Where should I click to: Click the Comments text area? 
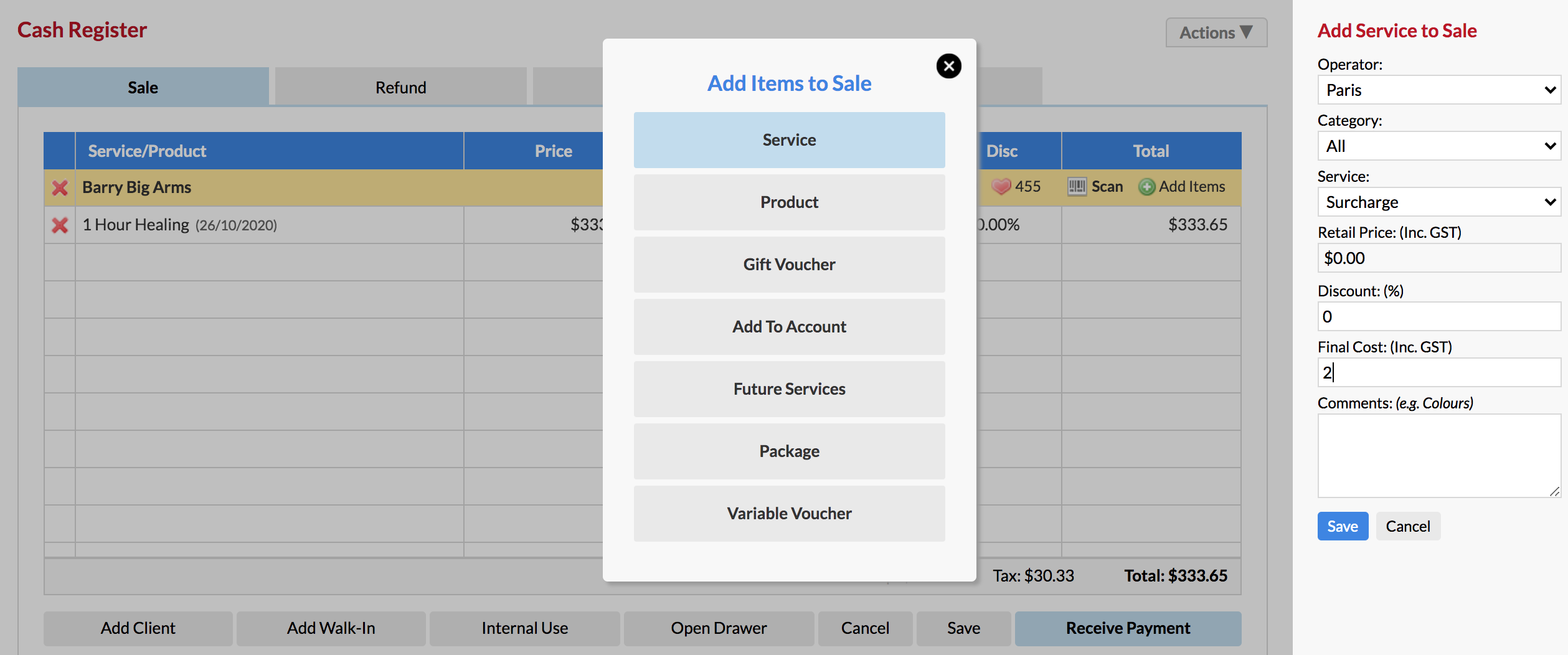(1438, 455)
